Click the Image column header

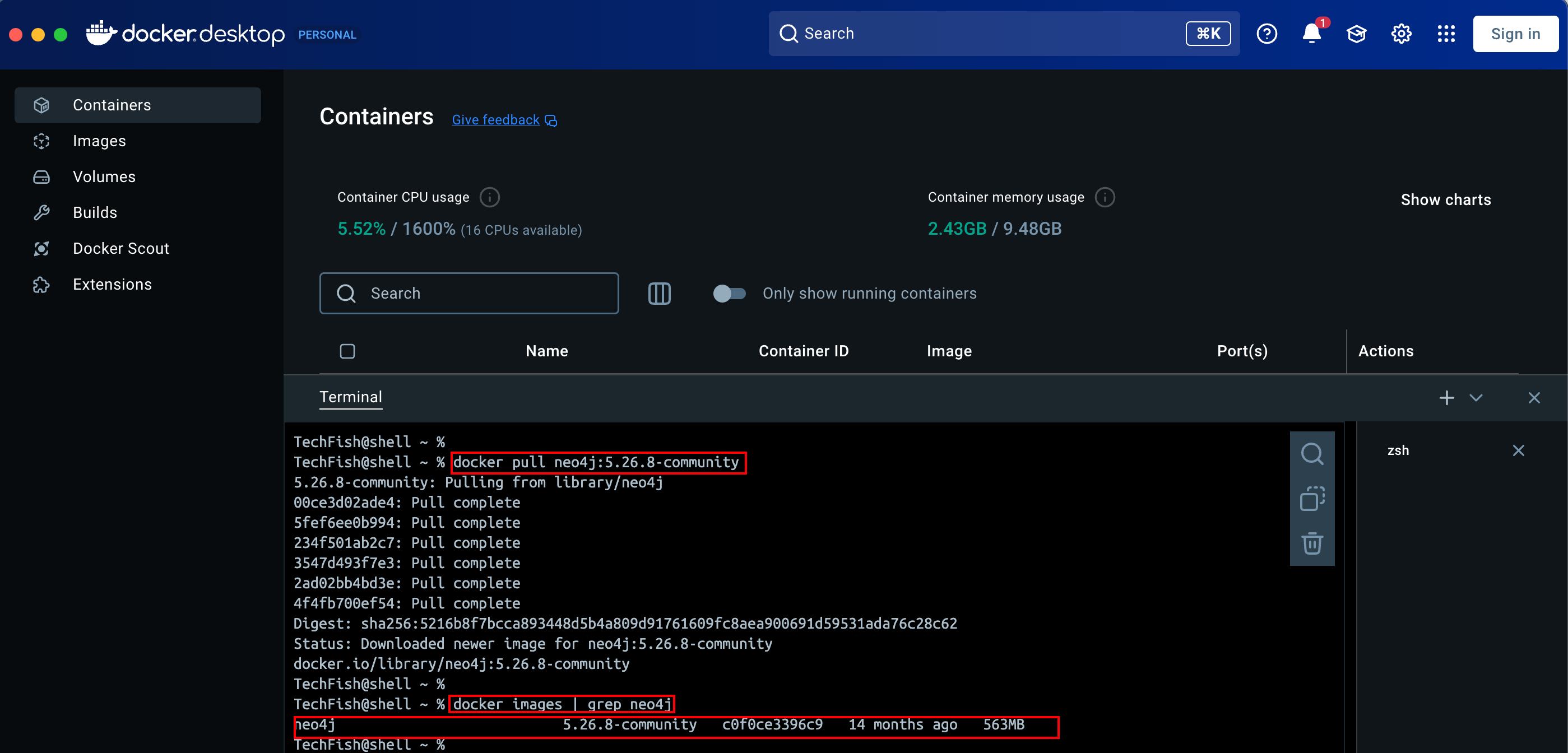[949, 351]
